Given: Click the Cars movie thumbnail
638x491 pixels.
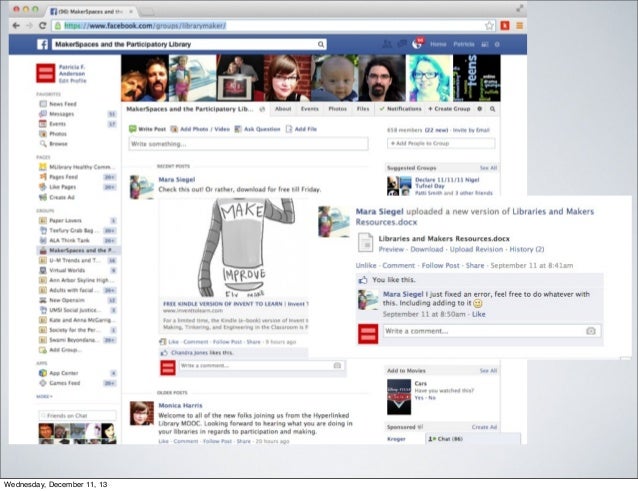Looking at the screenshot, I should click(399, 397).
